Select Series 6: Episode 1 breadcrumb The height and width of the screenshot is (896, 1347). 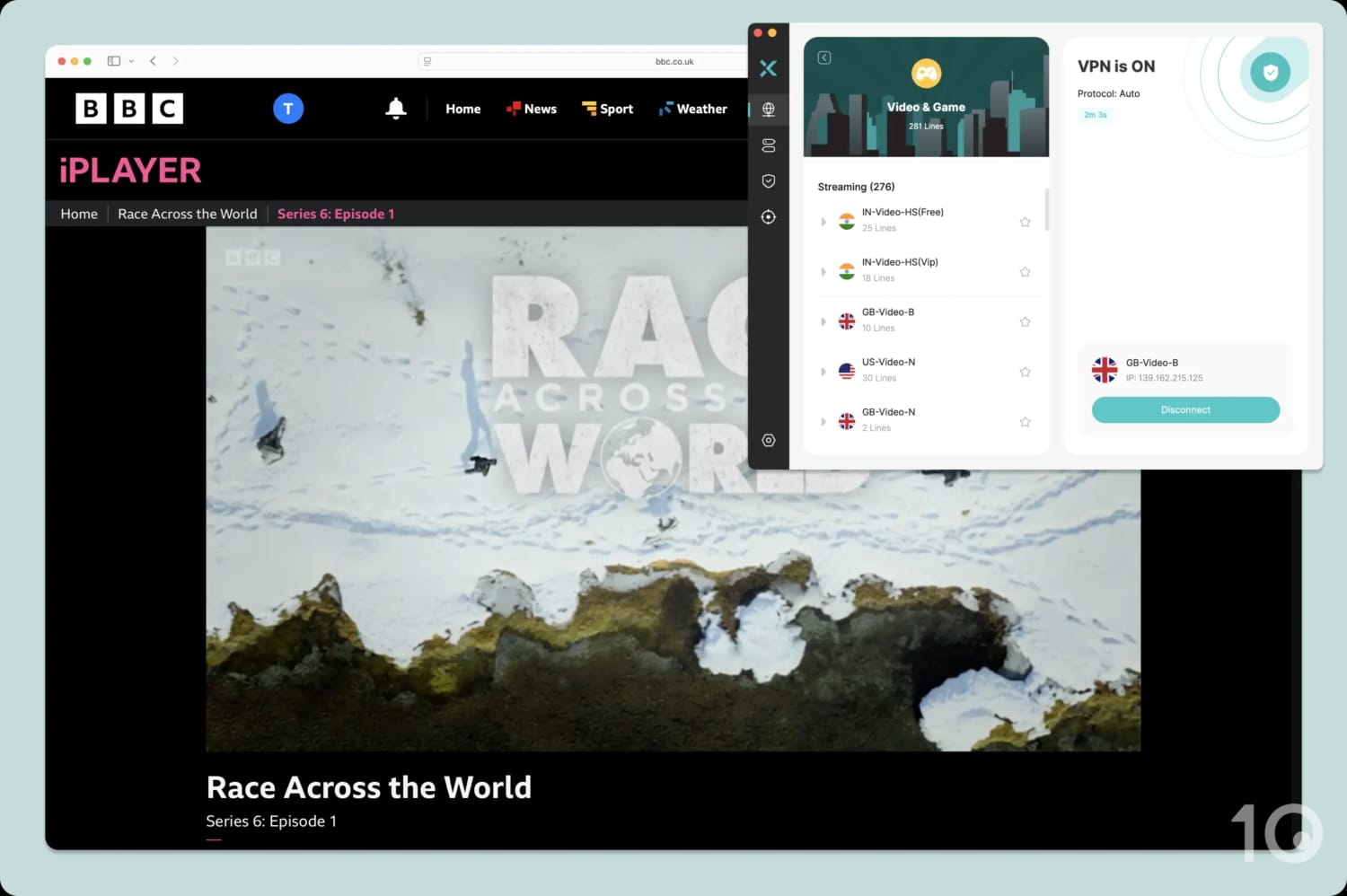pos(336,214)
